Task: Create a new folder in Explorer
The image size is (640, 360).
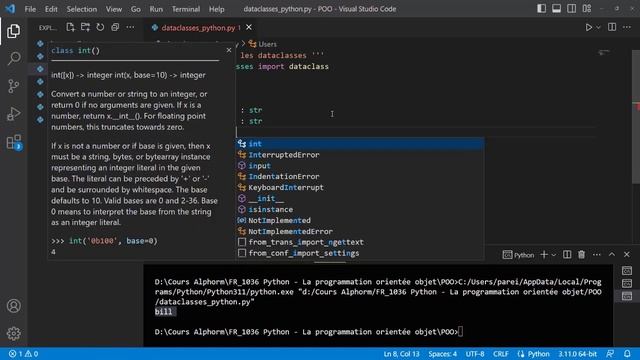Action: tap(85, 27)
